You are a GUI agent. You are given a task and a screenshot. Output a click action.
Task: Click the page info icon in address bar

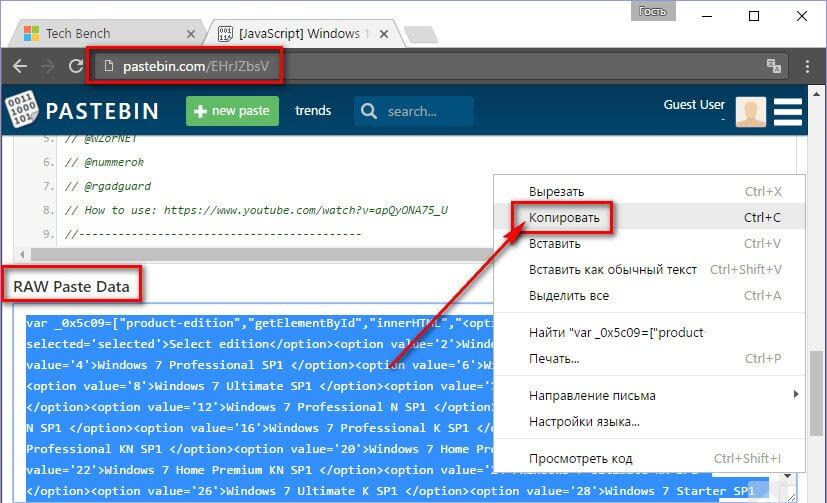point(109,66)
